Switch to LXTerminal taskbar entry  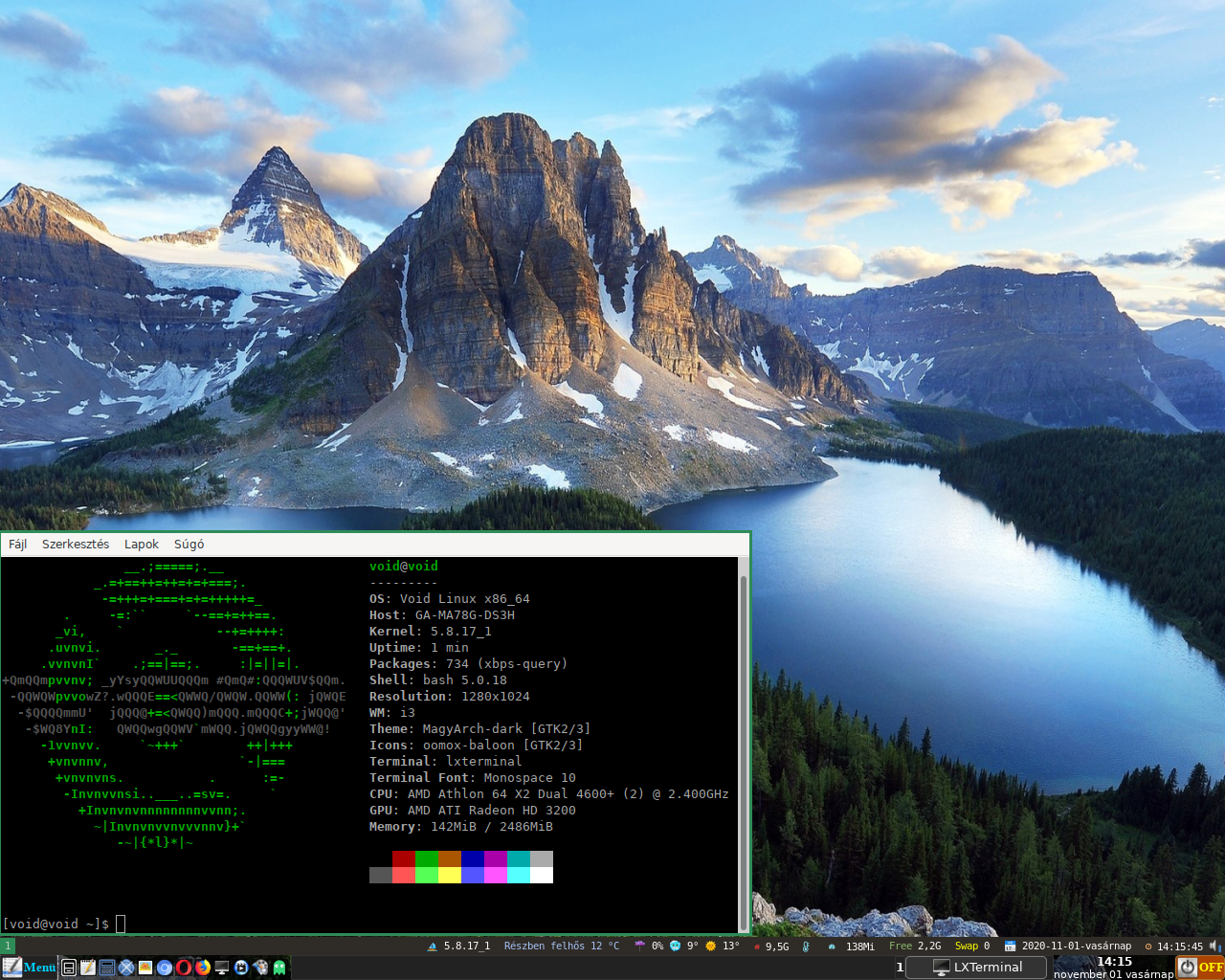point(977,967)
